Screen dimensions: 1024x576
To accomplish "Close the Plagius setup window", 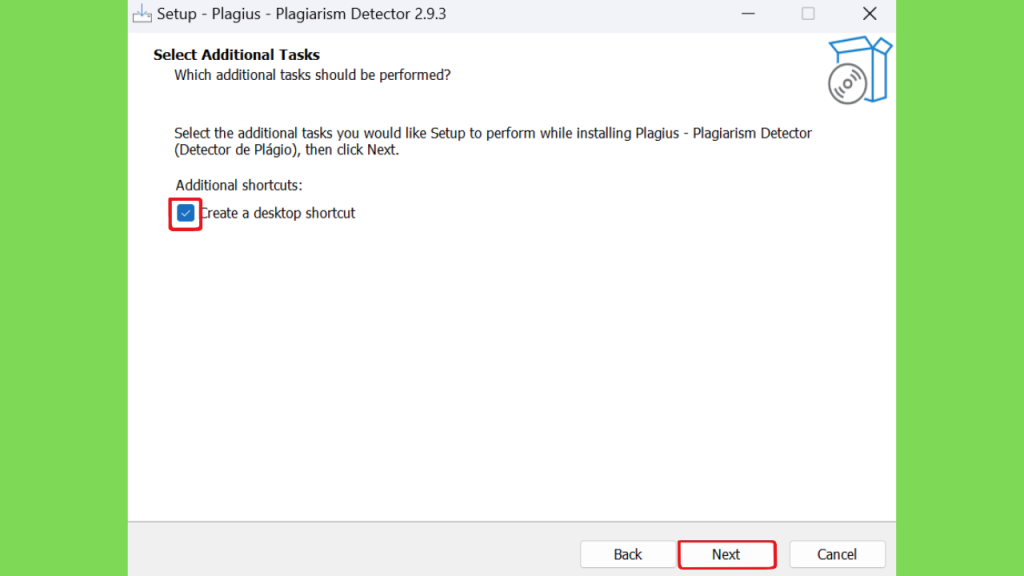I will 869,14.
